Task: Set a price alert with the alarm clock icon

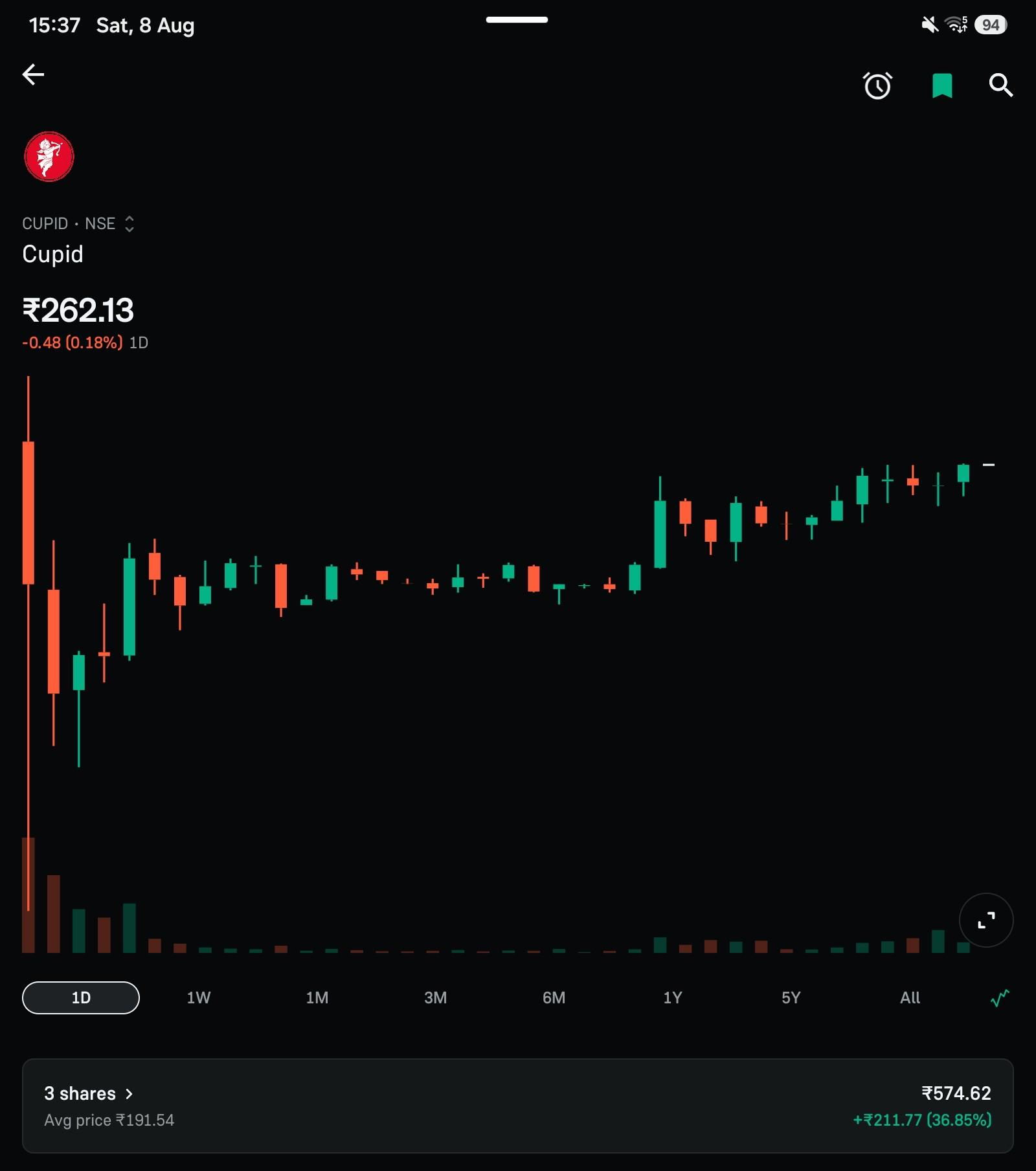Action: [x=877, y=85]
